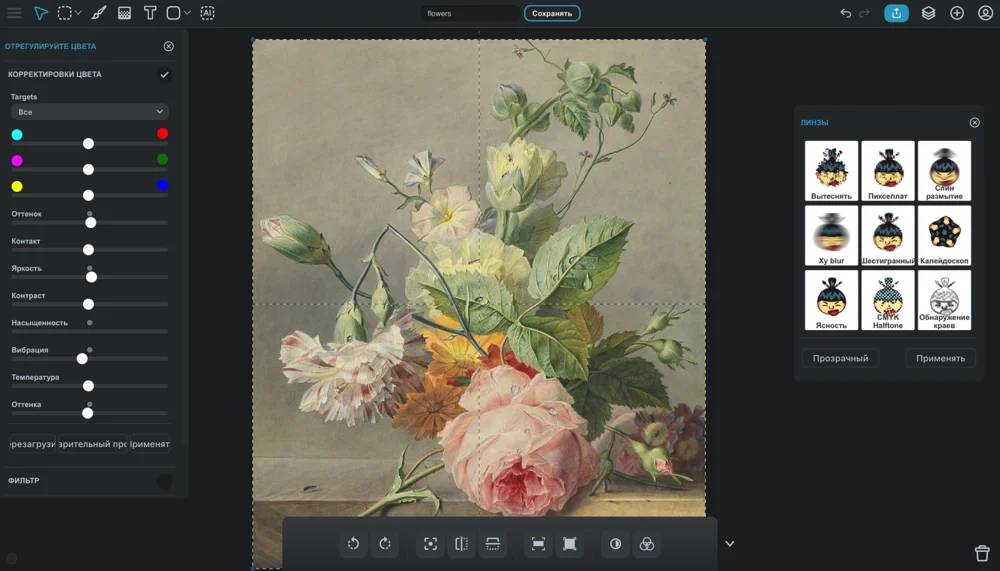
Task: Adjust the Оттенок slider
Action: (x=89, y=222)
